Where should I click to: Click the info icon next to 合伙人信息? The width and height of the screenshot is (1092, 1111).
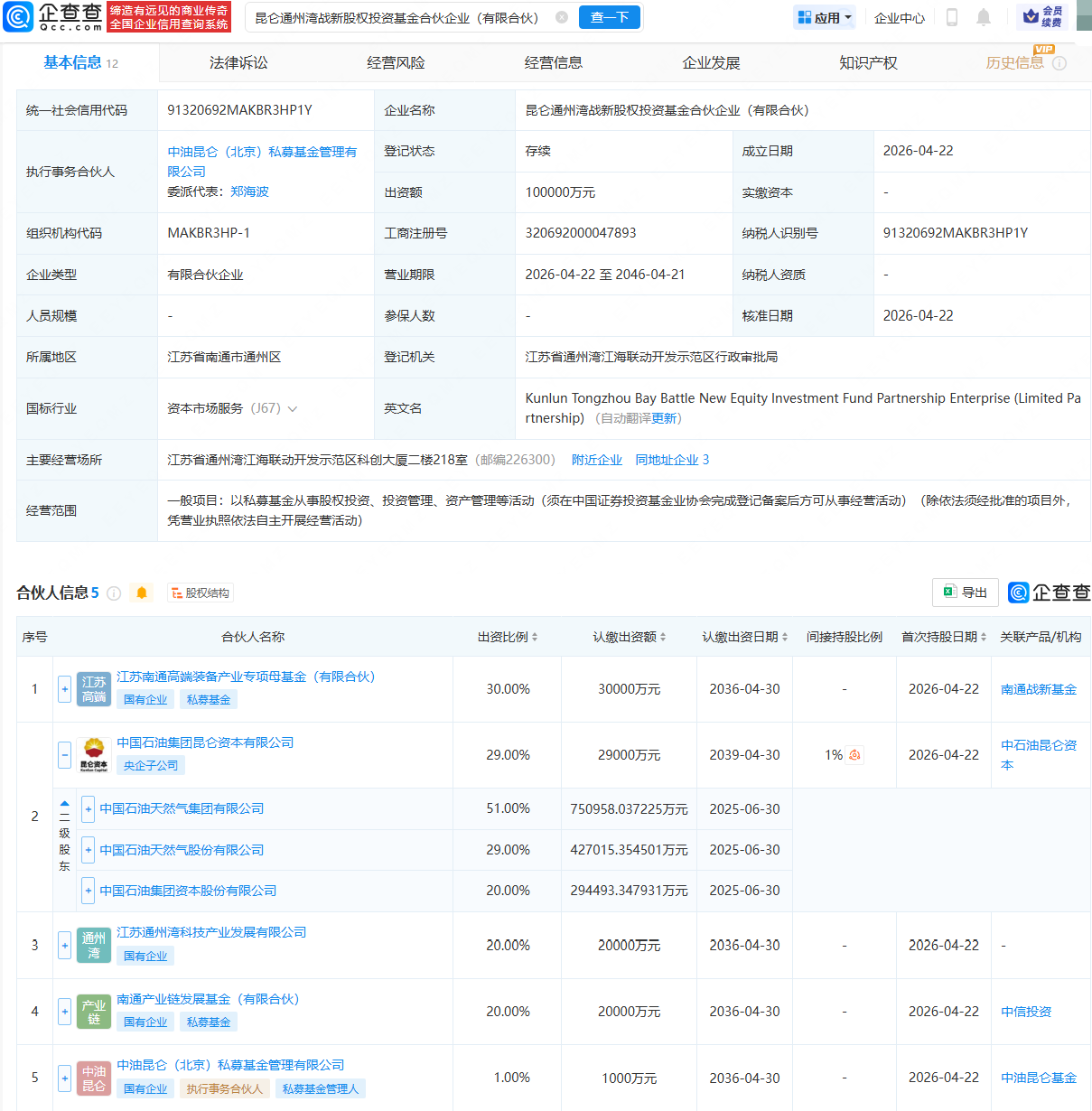114,593
